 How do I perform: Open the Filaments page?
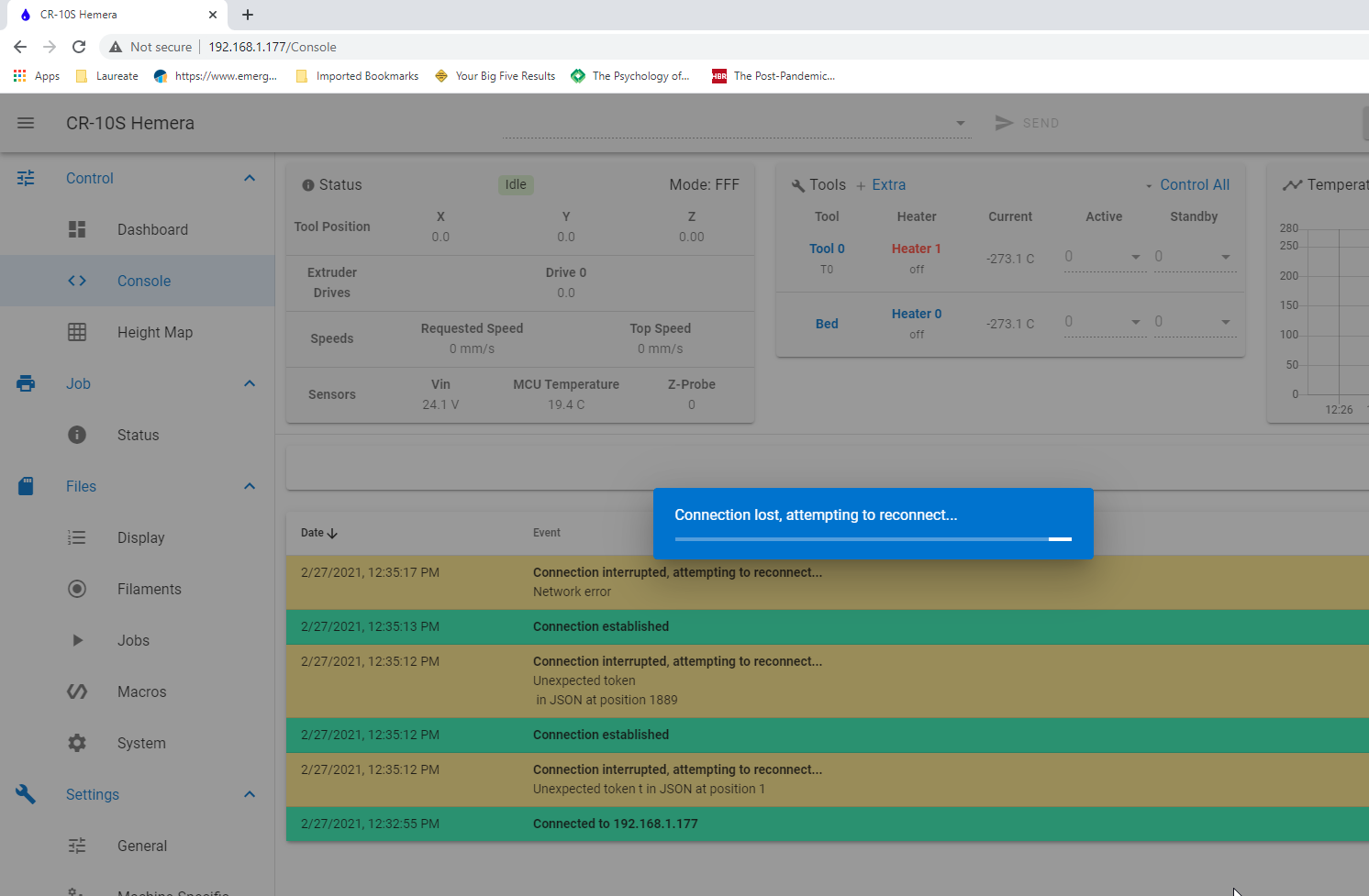click(138, 589)
